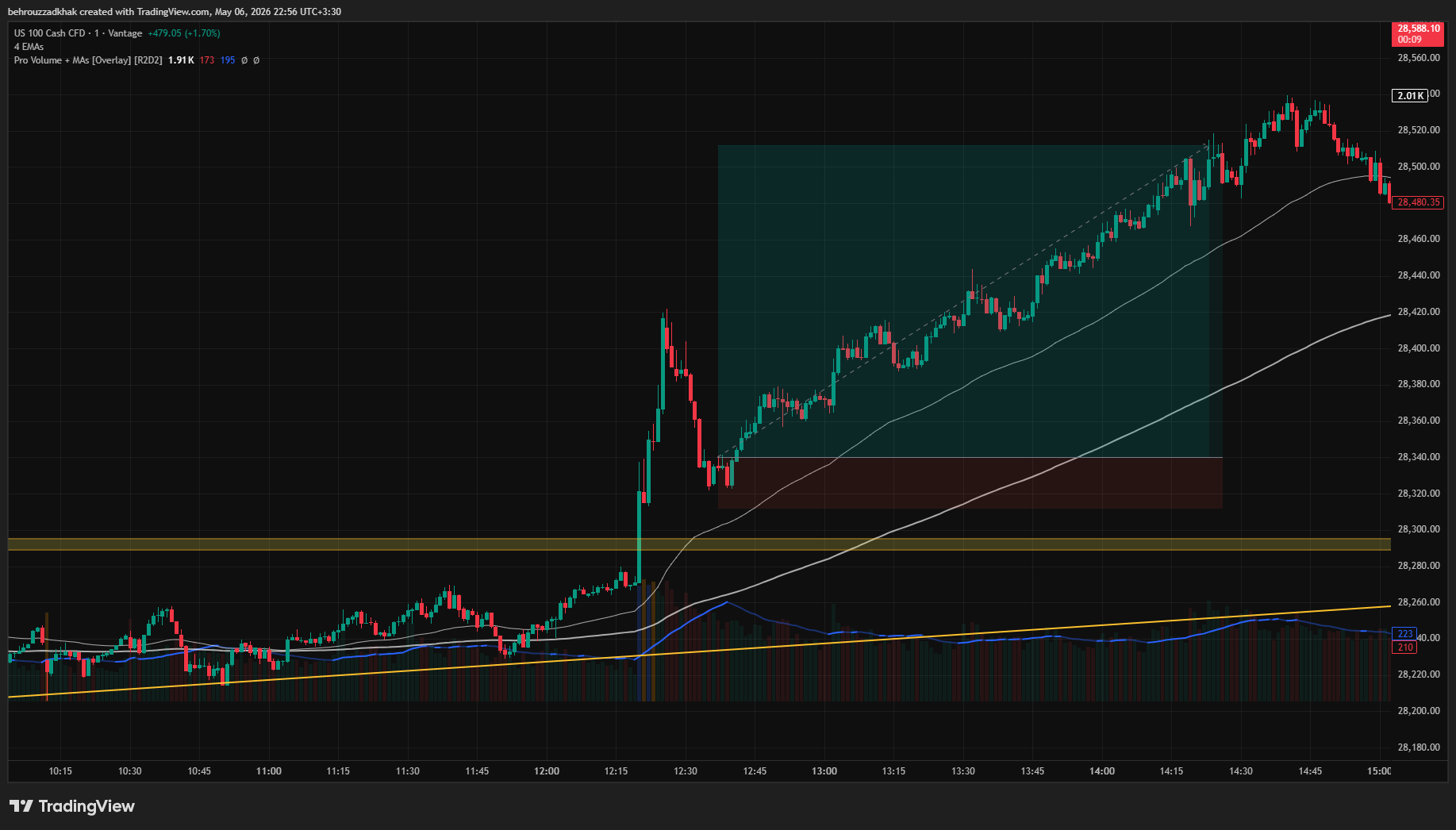Click the "28,500.00" price axis label
Screen dimensions: 1456x830
click(x=1419, y=167)
